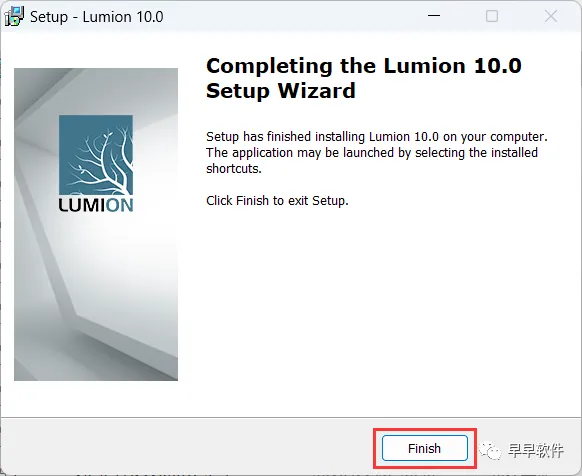Minimize the Lumion Setup window
The image size is (582, 476).
[434, 16]
